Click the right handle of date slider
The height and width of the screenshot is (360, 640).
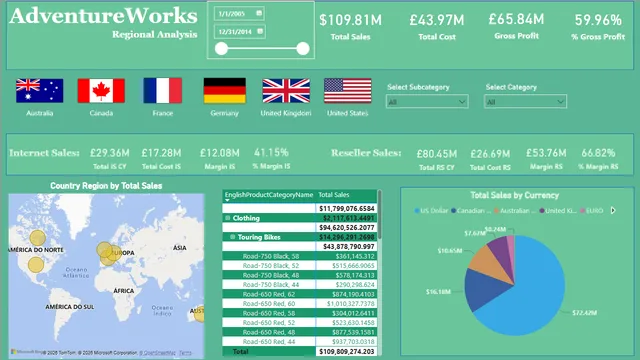[303, 49]
